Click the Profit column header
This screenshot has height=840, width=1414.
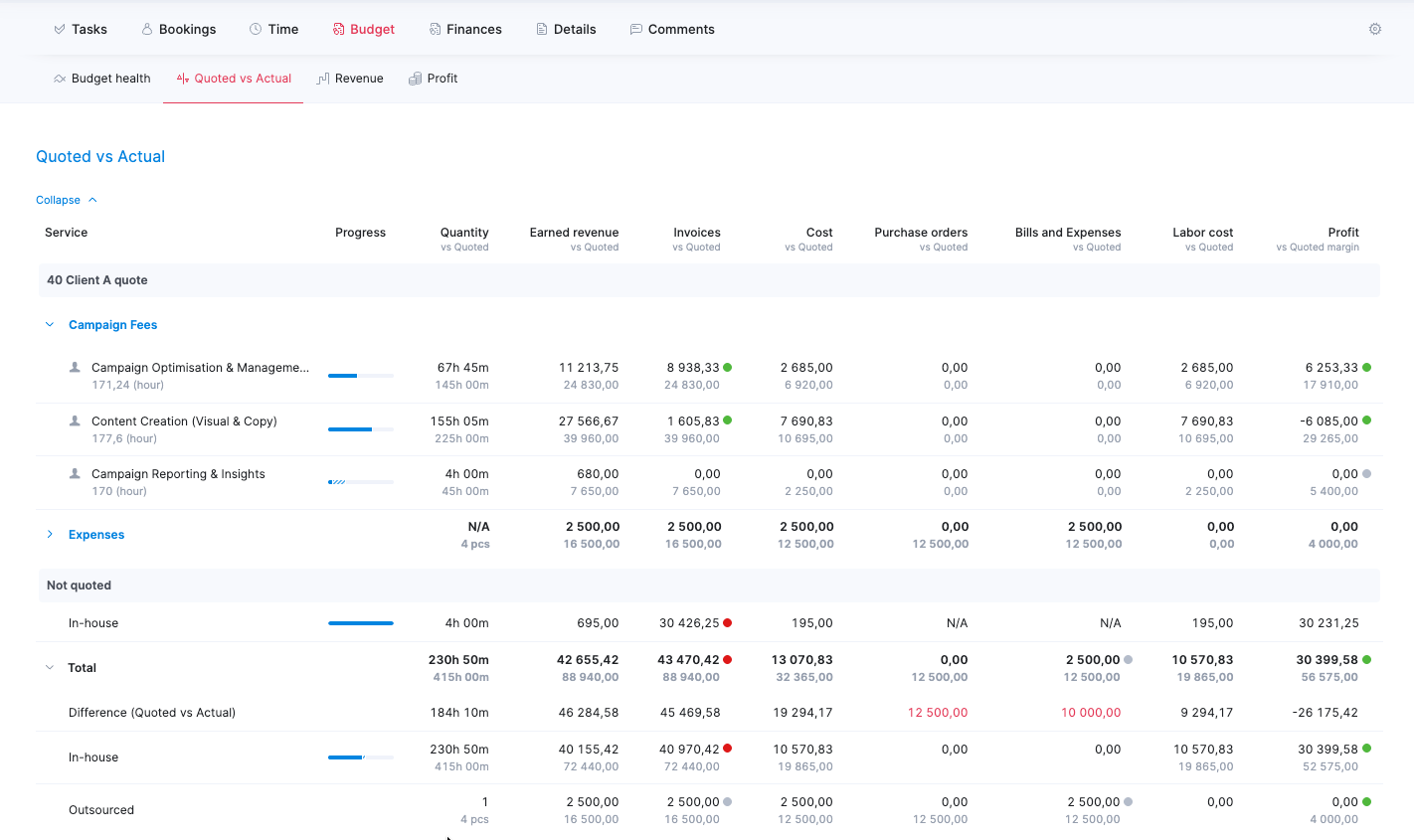(x=1343, y=233)
